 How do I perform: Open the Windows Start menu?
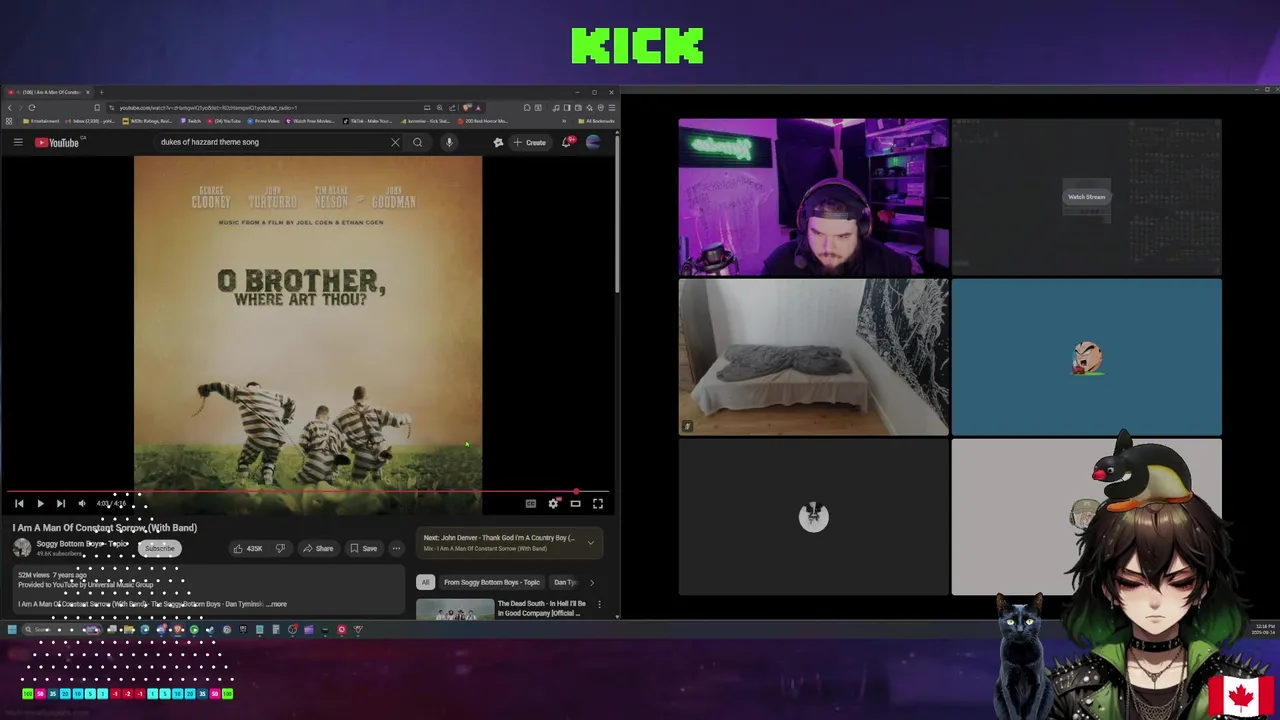click(12, 630)
